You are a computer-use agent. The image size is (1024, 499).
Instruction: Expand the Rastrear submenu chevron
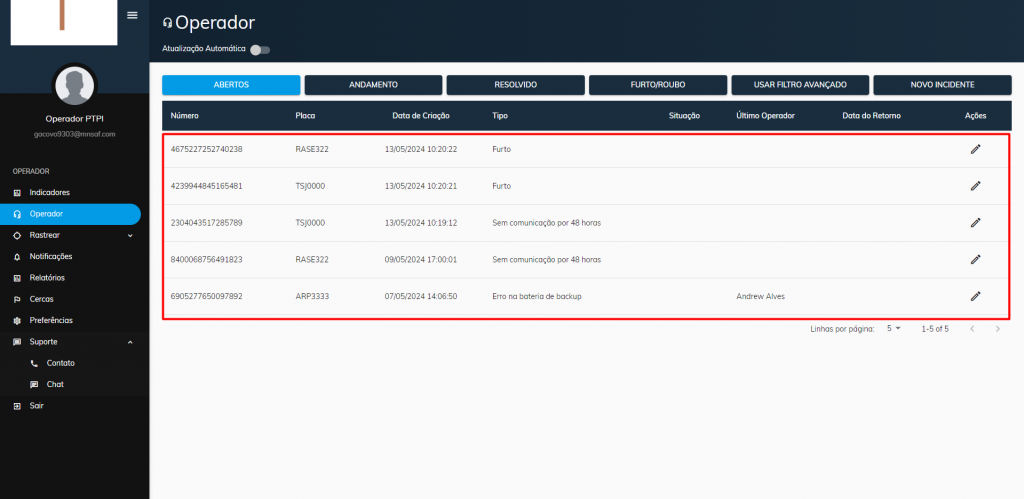tap(130, 235)
